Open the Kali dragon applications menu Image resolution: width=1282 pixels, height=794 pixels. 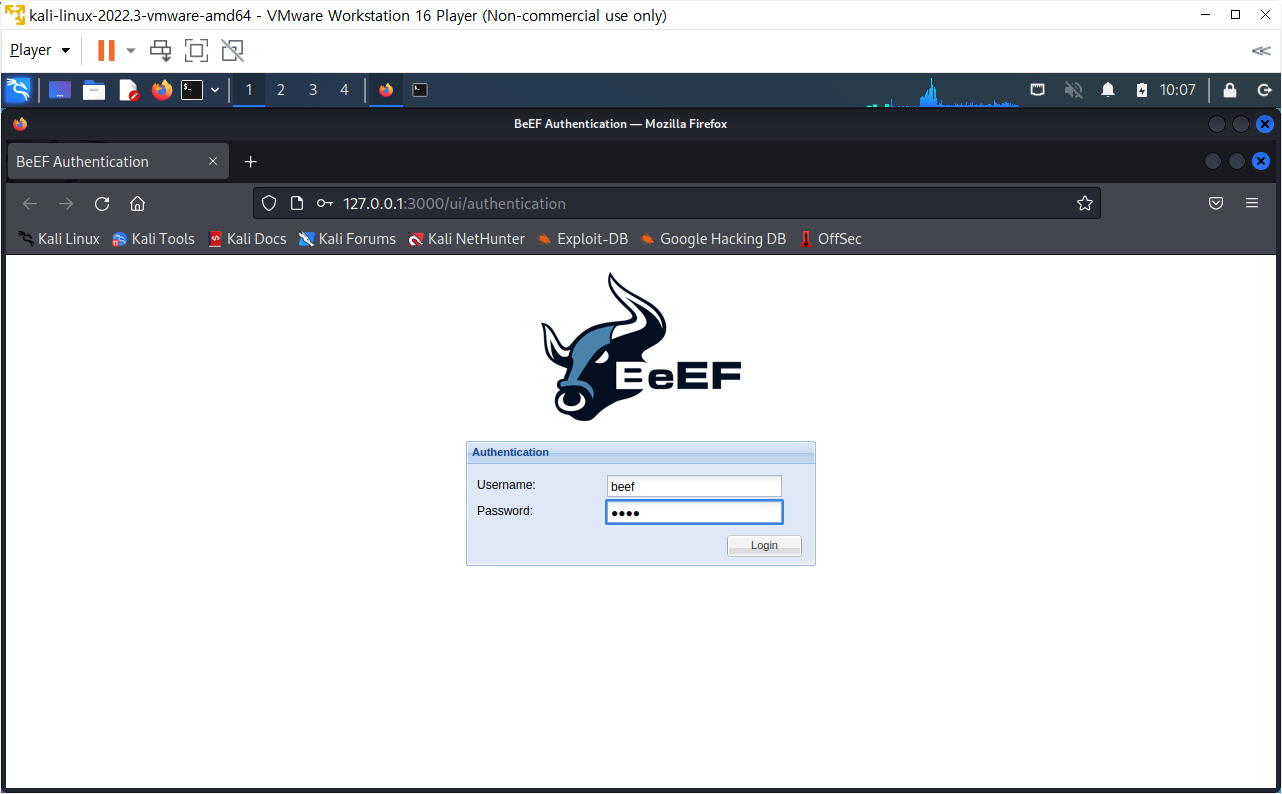coord(18,90)
